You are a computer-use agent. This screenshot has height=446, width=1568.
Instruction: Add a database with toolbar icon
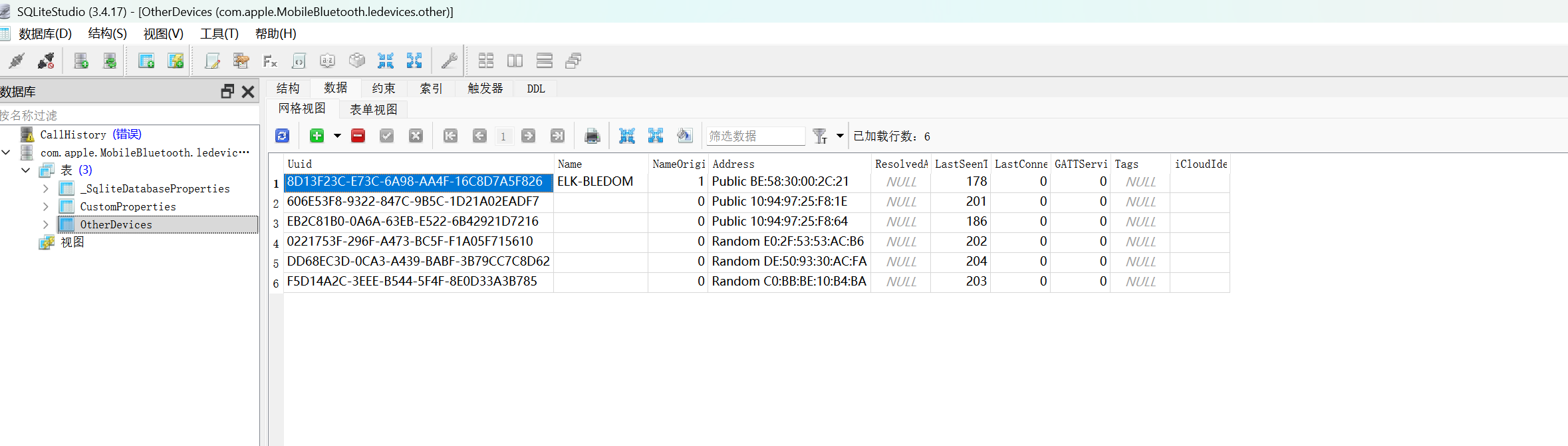click(81, 61)
